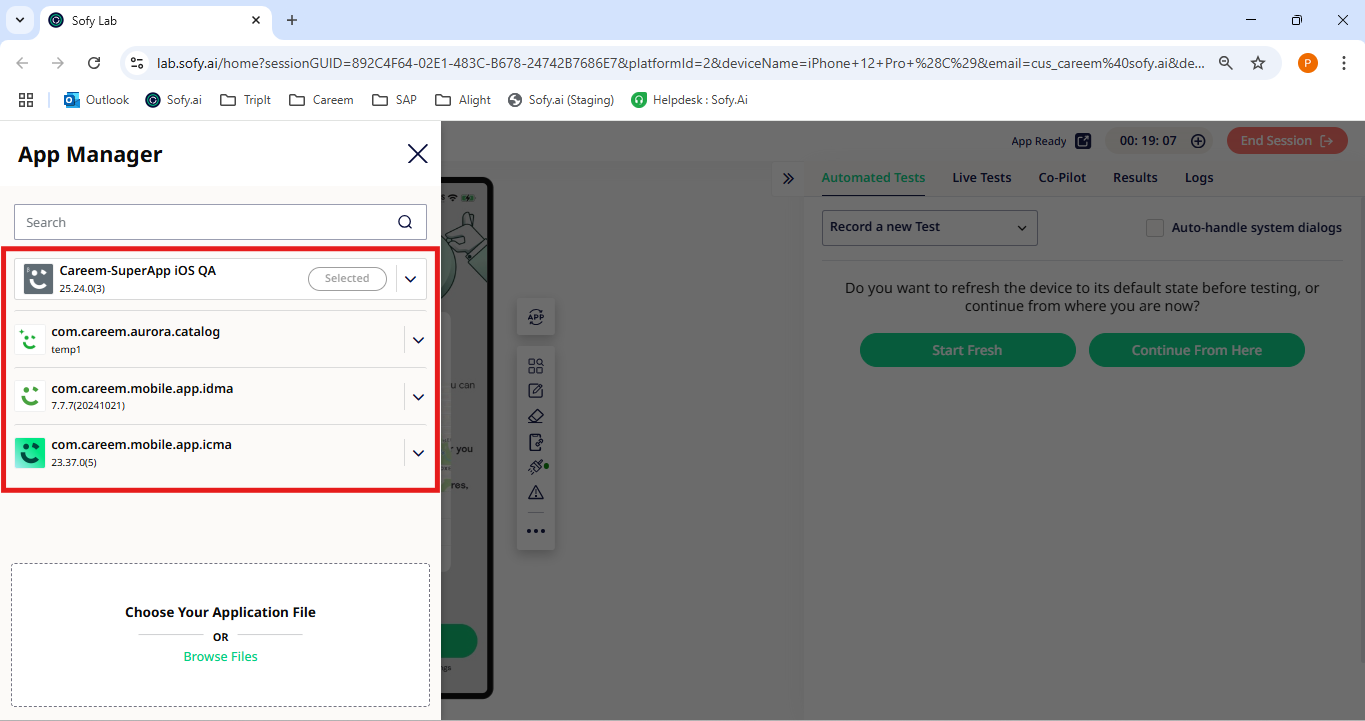Open the Alight bookmark folder
This screenshot has height=721, width=1365.
pos(463,100)
